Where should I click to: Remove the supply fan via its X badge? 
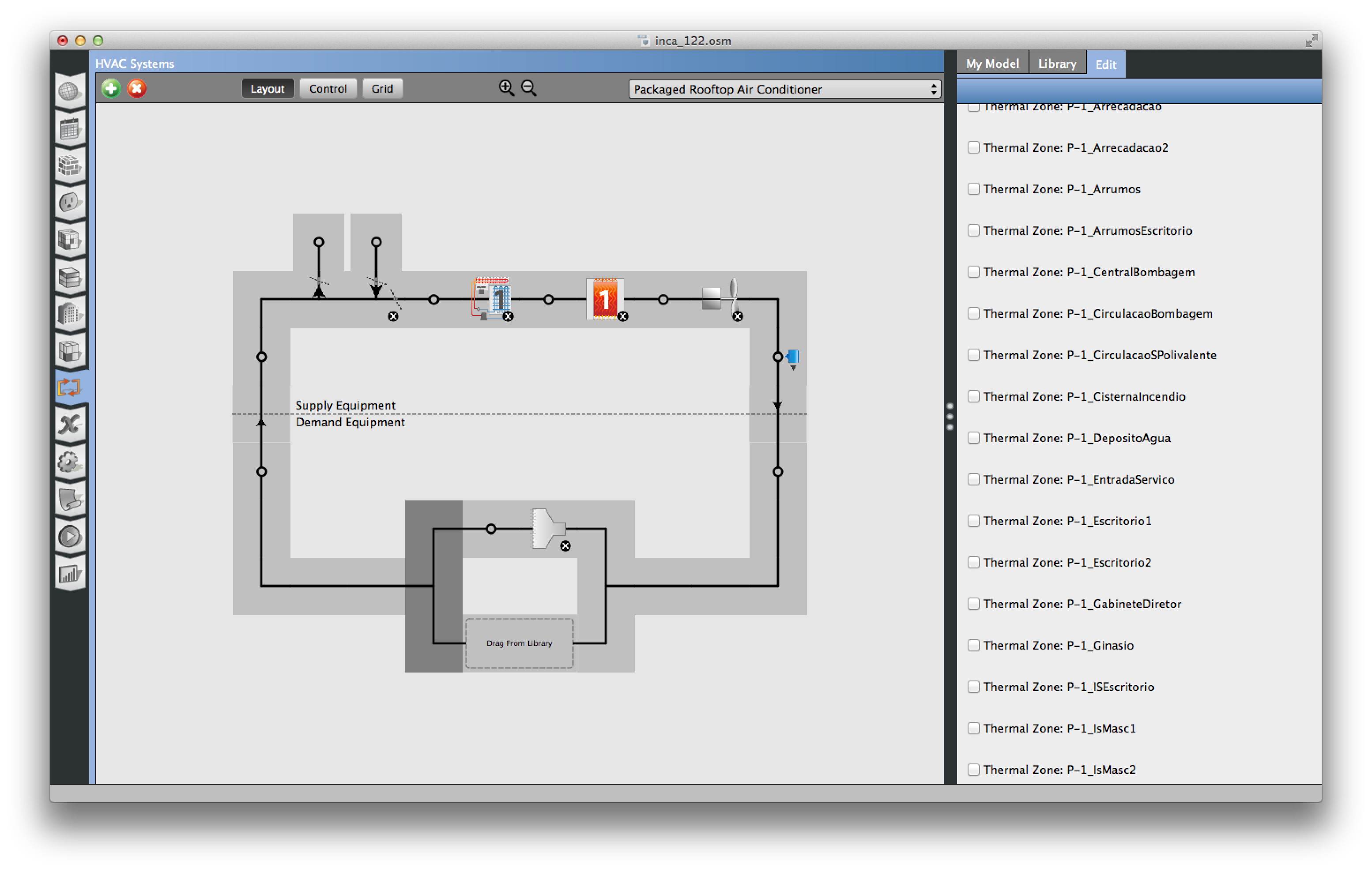tap(737, 317)
